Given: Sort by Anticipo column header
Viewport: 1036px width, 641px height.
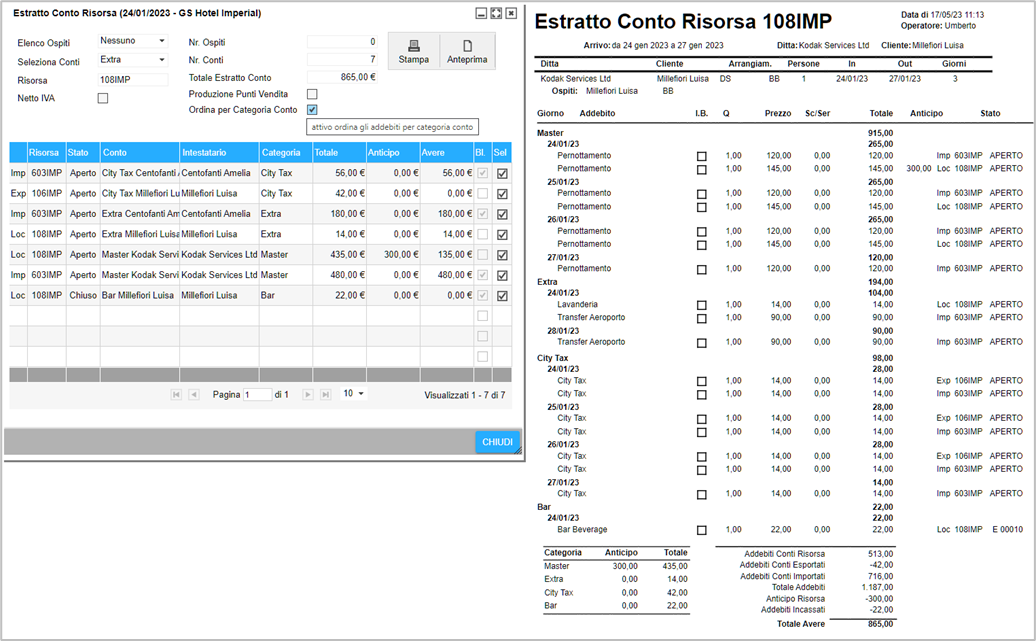Looking at the screenshot, I should tap(393, 153).
